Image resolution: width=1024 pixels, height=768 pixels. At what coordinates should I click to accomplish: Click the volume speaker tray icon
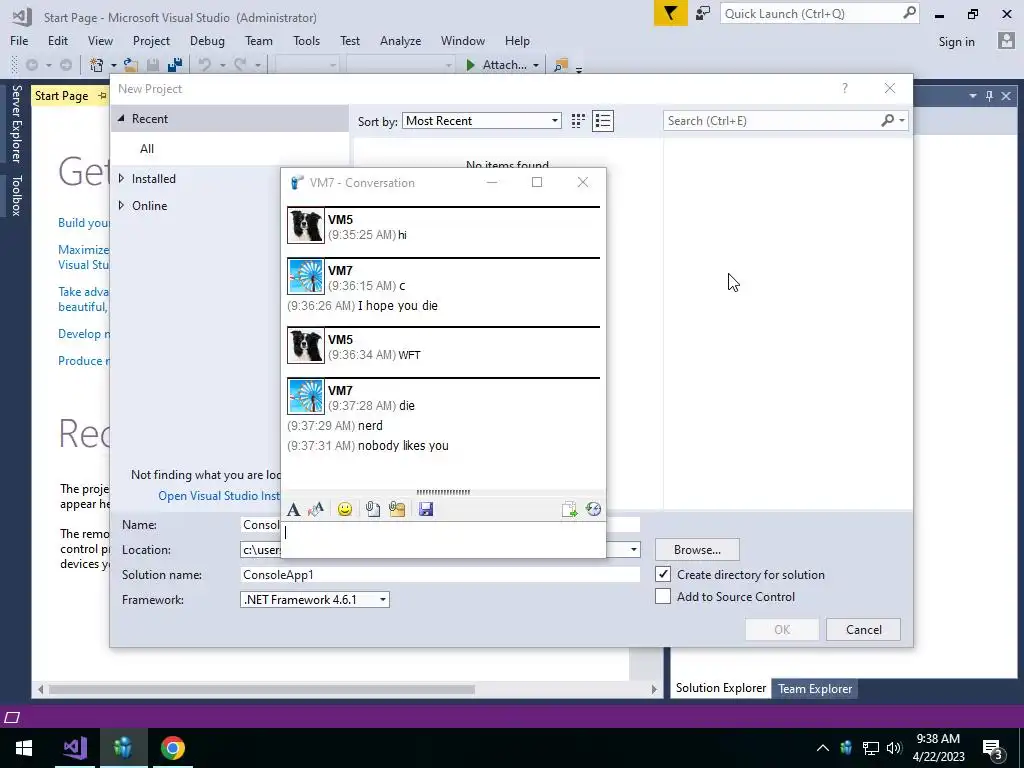tap(894, 748)
